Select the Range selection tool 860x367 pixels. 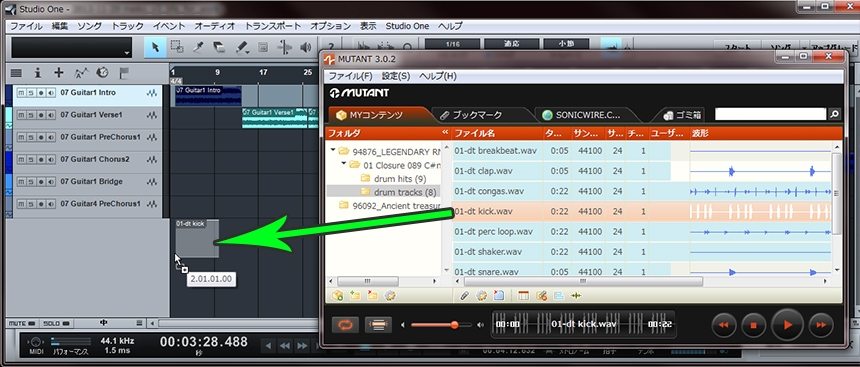tap(177, 48)
